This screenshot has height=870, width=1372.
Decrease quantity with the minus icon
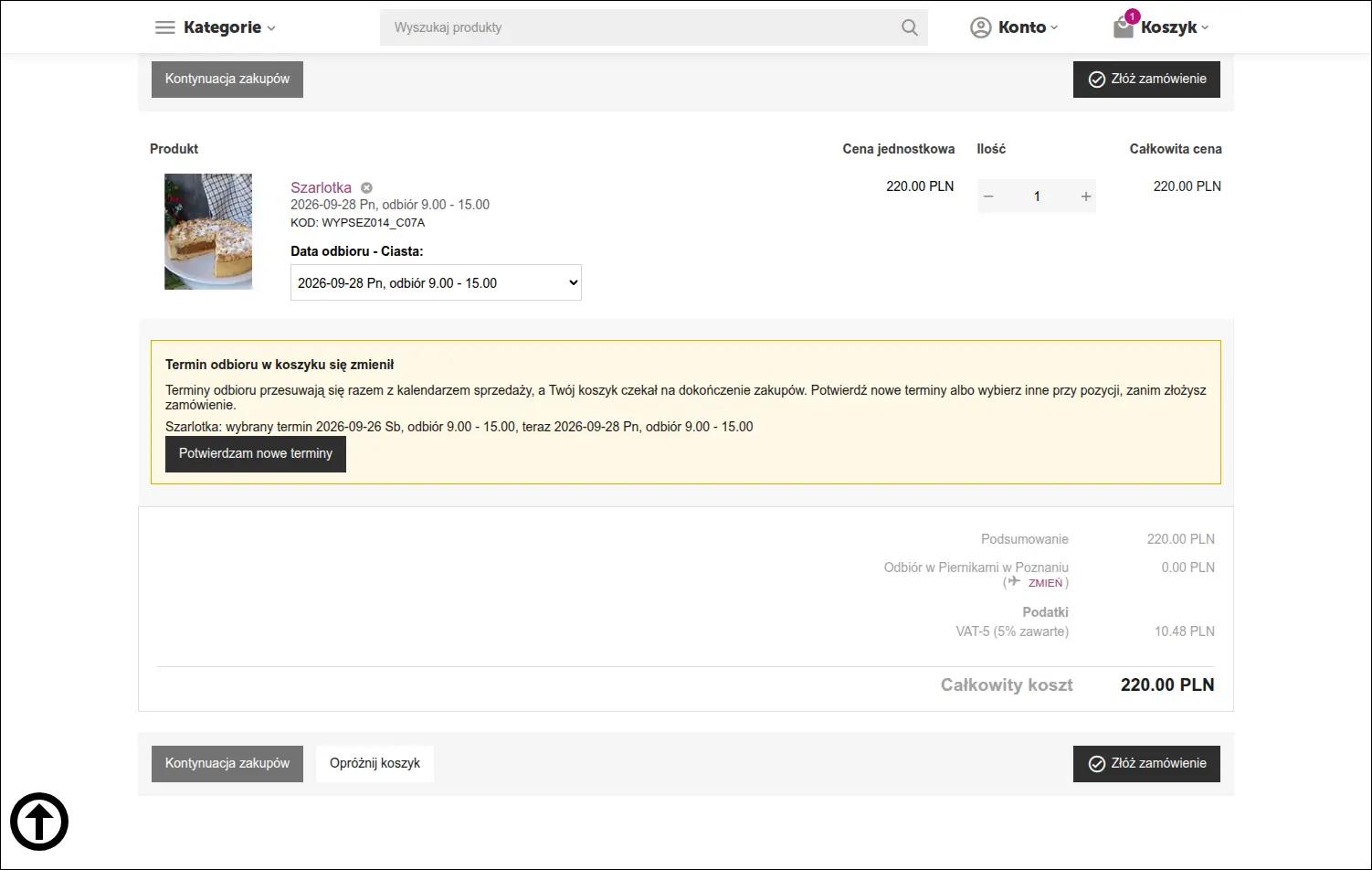point(988,196)
